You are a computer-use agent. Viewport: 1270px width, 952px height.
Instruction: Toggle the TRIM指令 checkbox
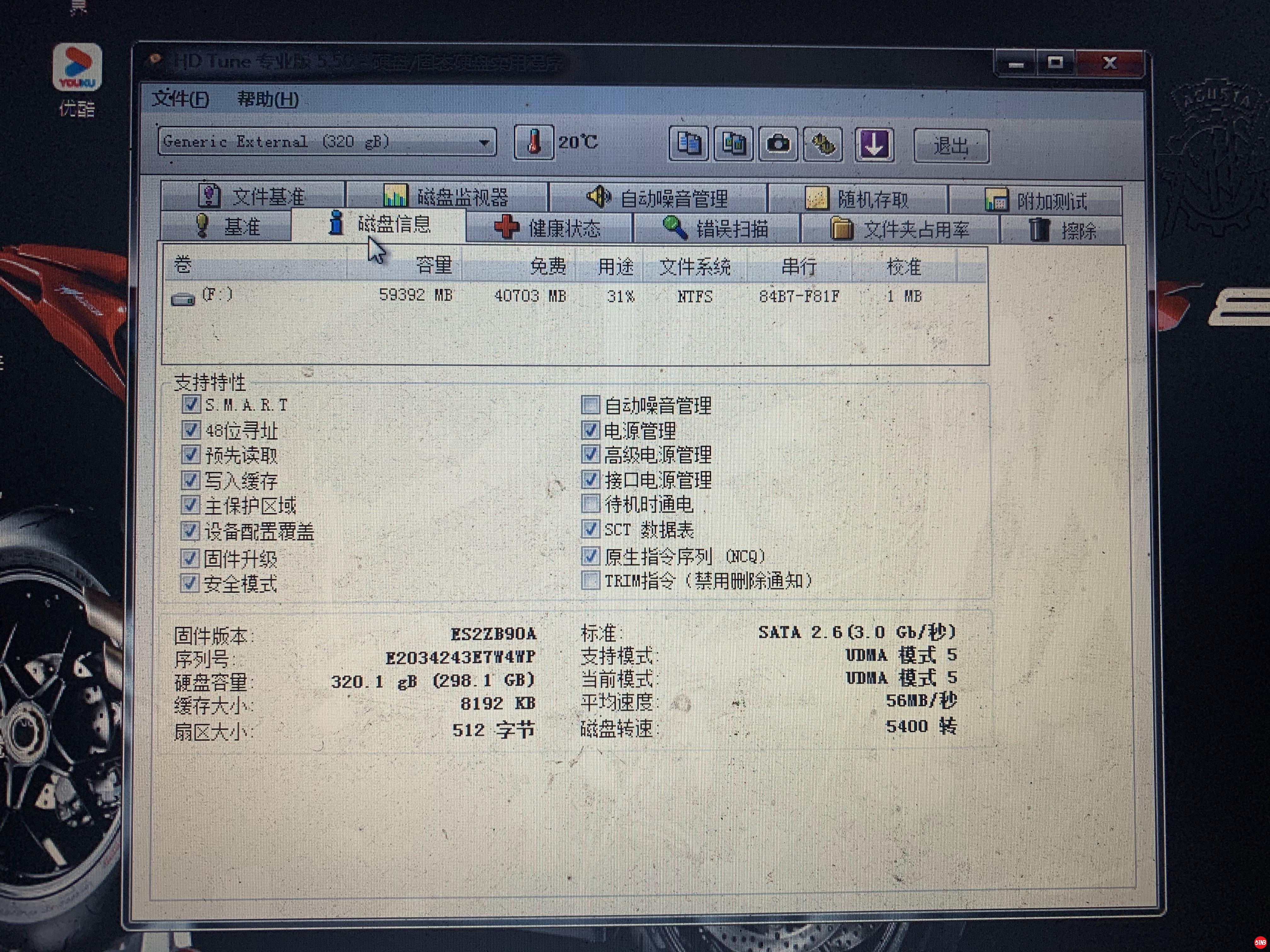coord(590,581)
